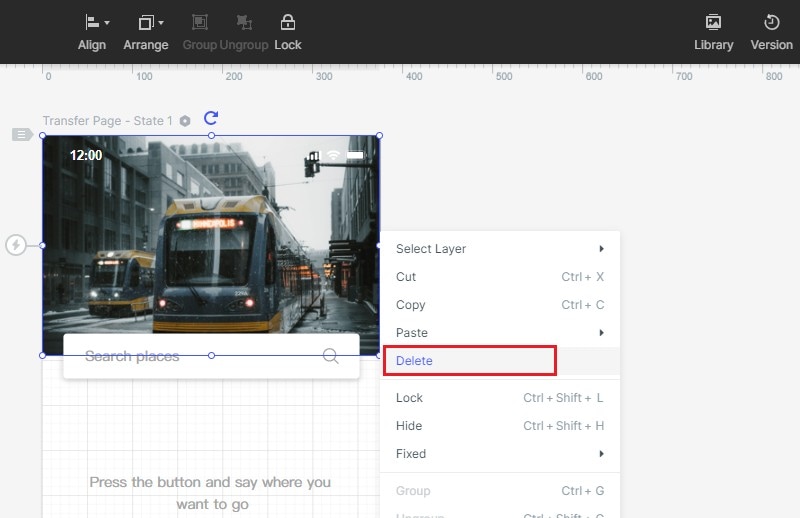Image resolution: width=800 pixels, height=518 pixels.
Task: Choose Lock from context menu
Action: pyautogui.click(x=500, y=398)
